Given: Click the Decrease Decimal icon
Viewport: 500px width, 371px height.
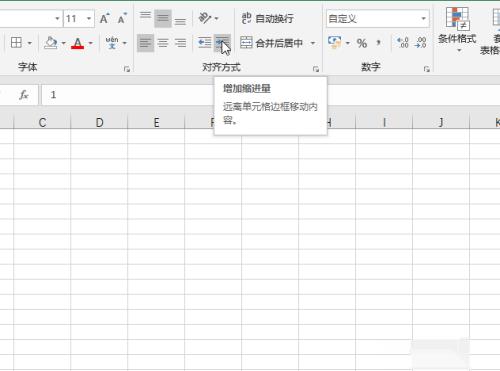Looking at the screenshot, I should click(421, 43).
